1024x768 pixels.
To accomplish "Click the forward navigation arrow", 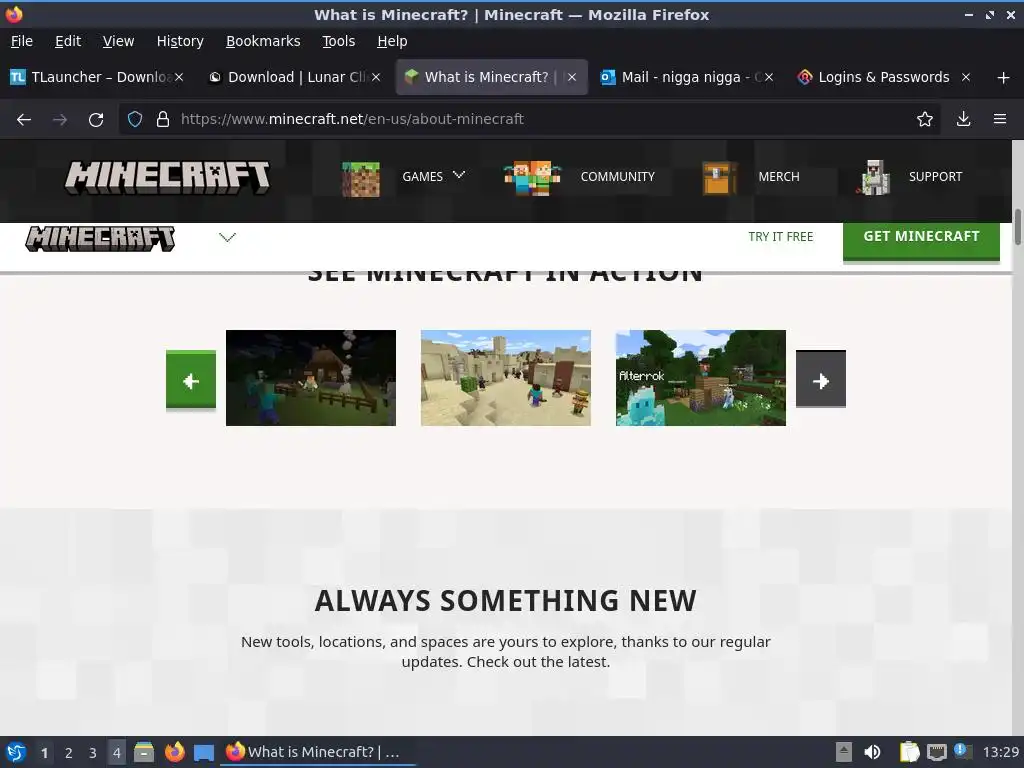I will (x=60, y=120).
